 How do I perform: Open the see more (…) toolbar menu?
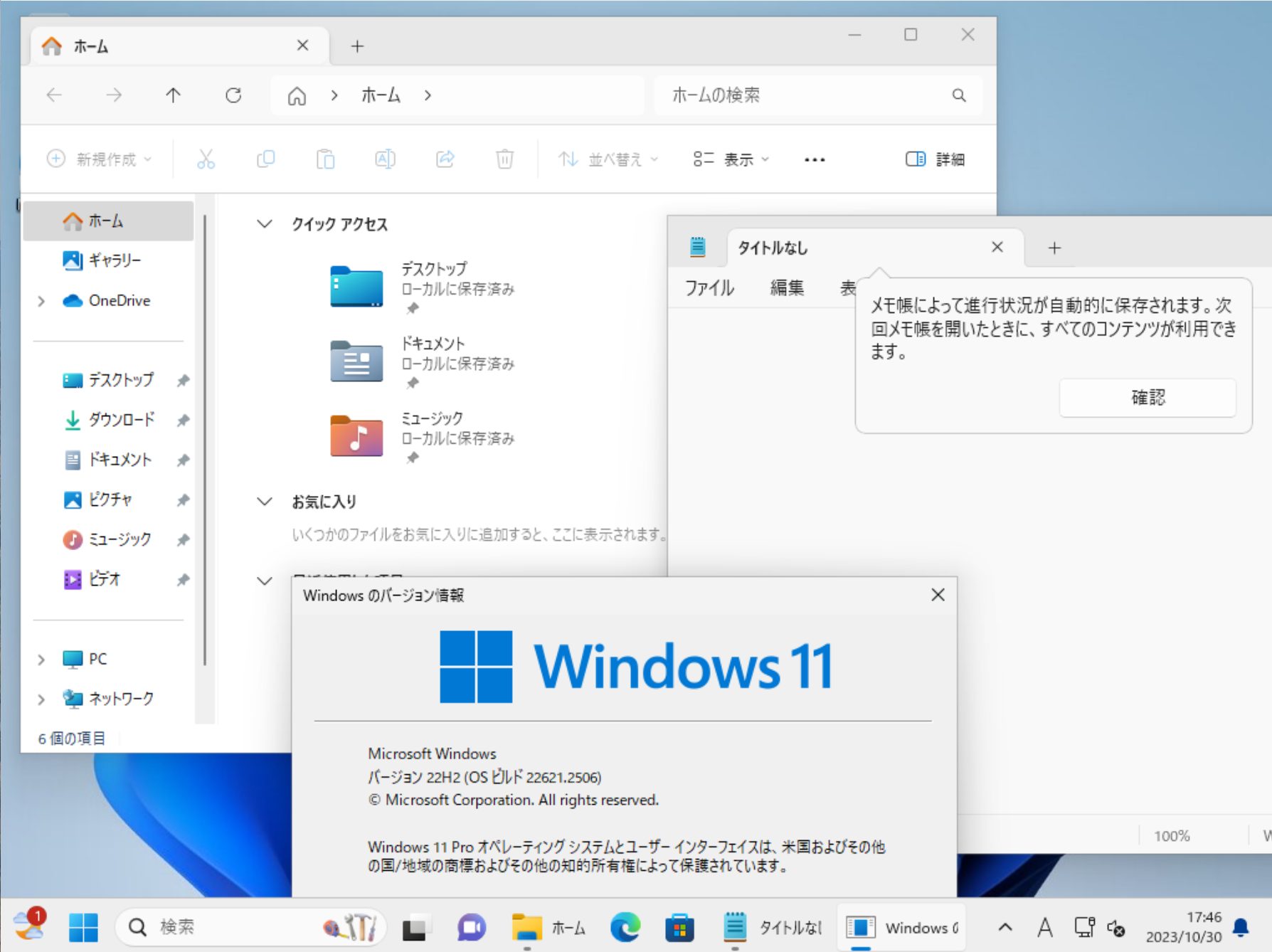[814, 159]
